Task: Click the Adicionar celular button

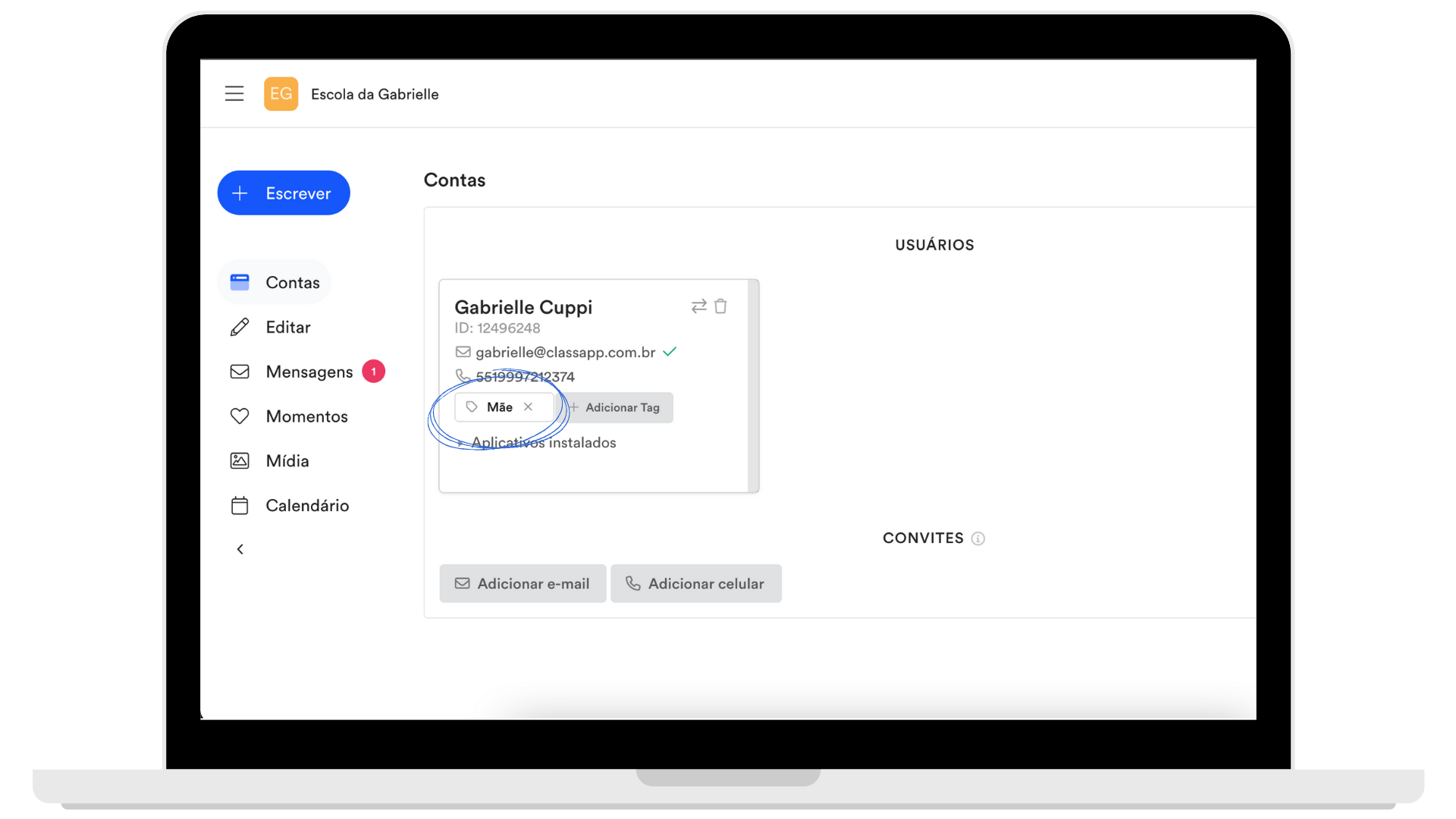Action: [x=695, y=583]
